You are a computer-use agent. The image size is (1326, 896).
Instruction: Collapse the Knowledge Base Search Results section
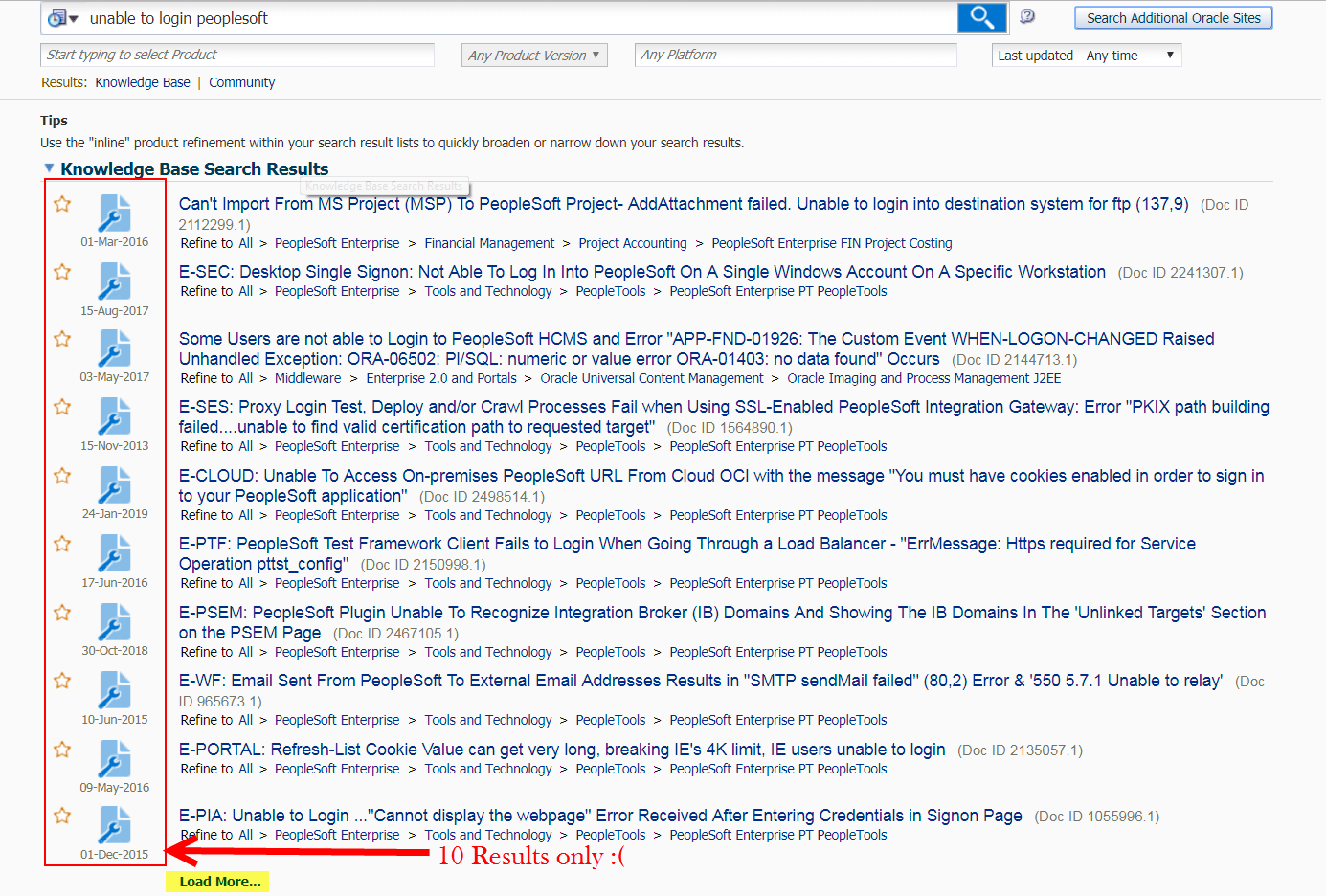[x=49, y=168]
